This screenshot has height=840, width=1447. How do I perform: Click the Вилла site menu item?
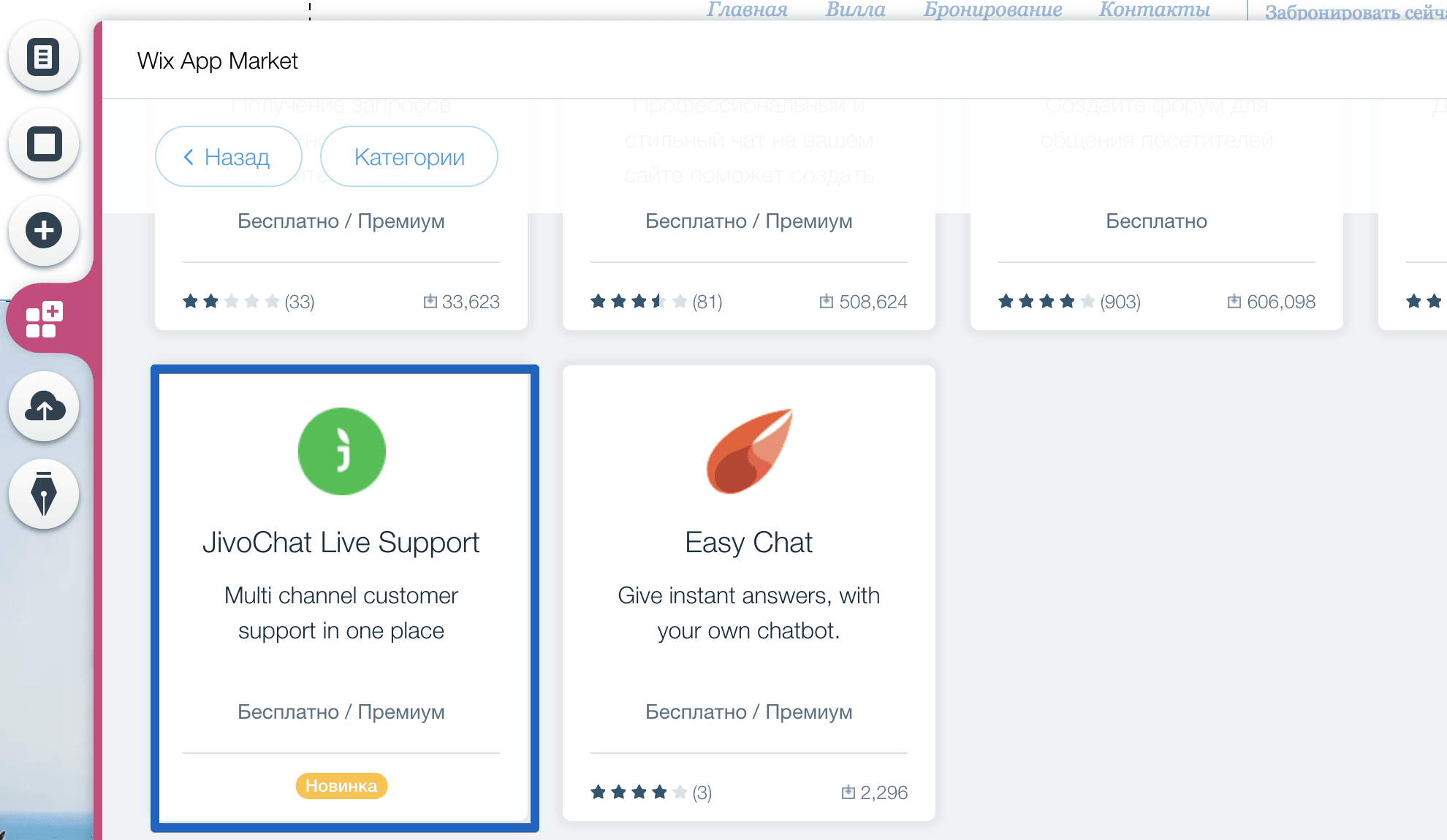[855, 9]
